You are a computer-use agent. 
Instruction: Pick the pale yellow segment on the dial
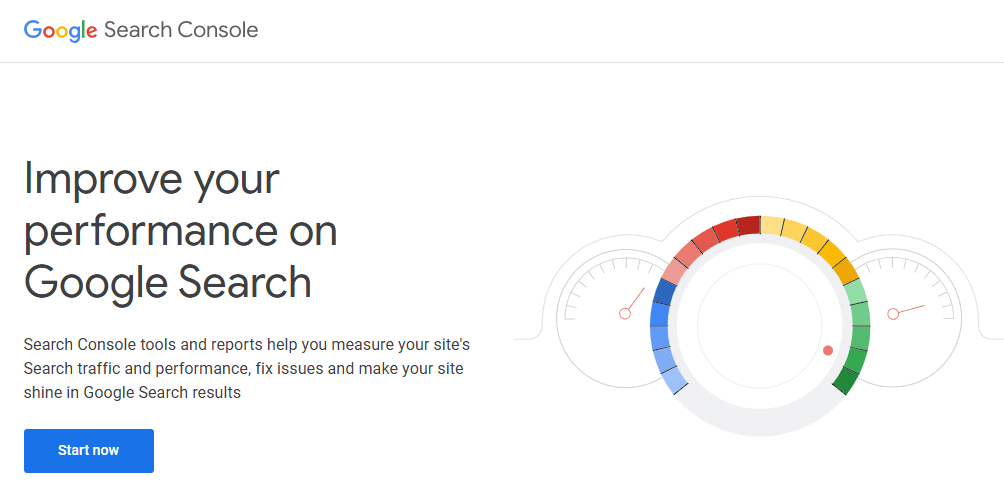pyautogui.click(x=772, y=226)
